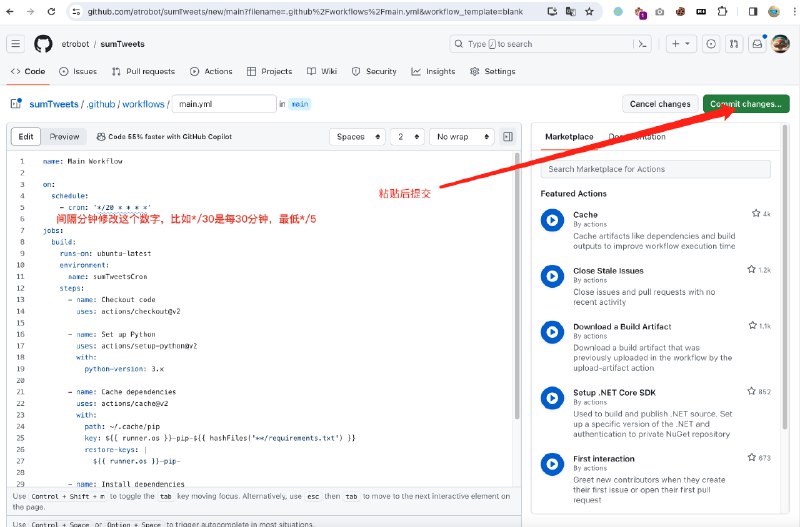
Task: Open the notifications inbox icon
Action: [757, 44]
